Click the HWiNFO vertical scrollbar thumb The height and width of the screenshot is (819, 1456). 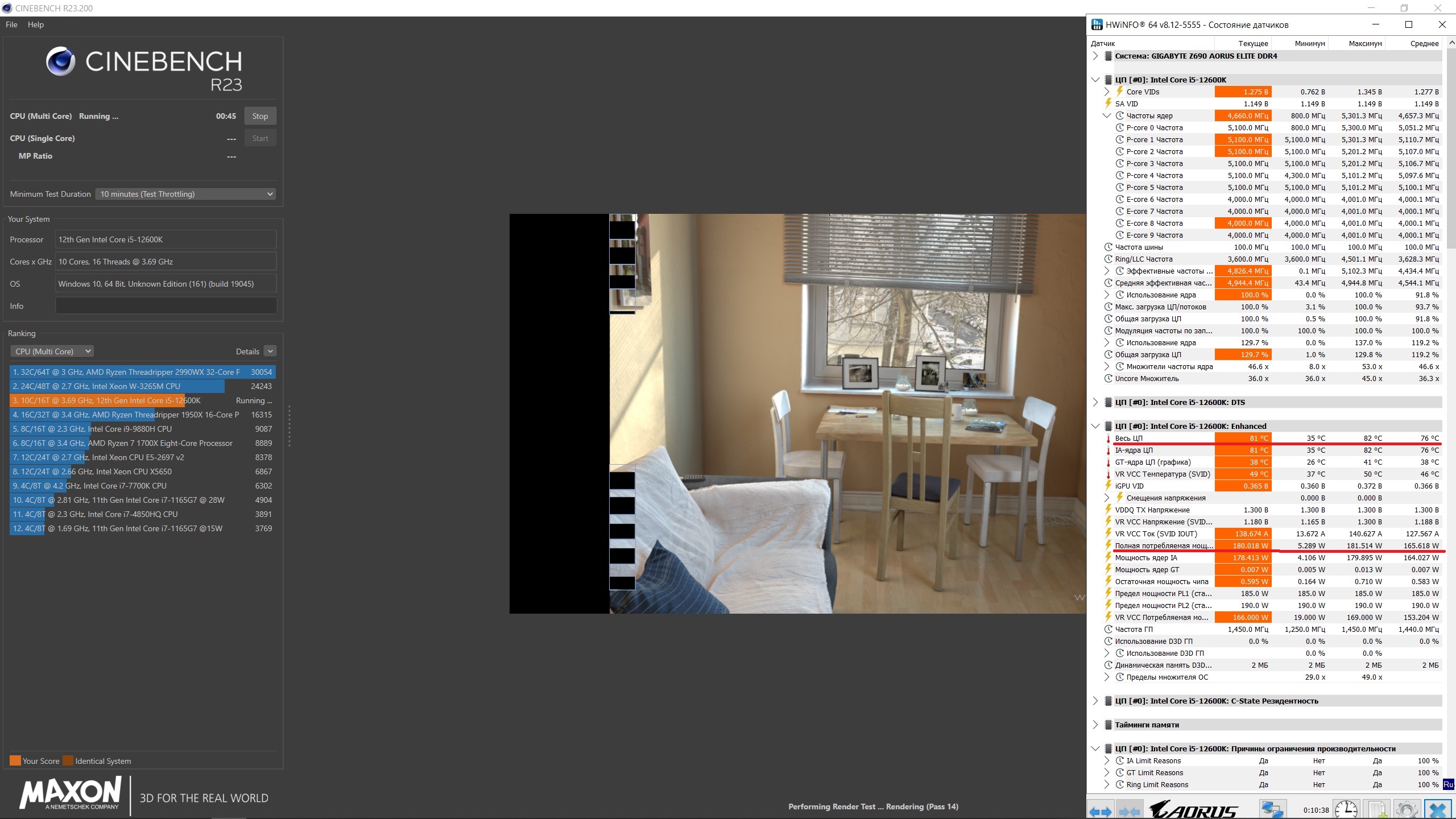click(1450, 148)
